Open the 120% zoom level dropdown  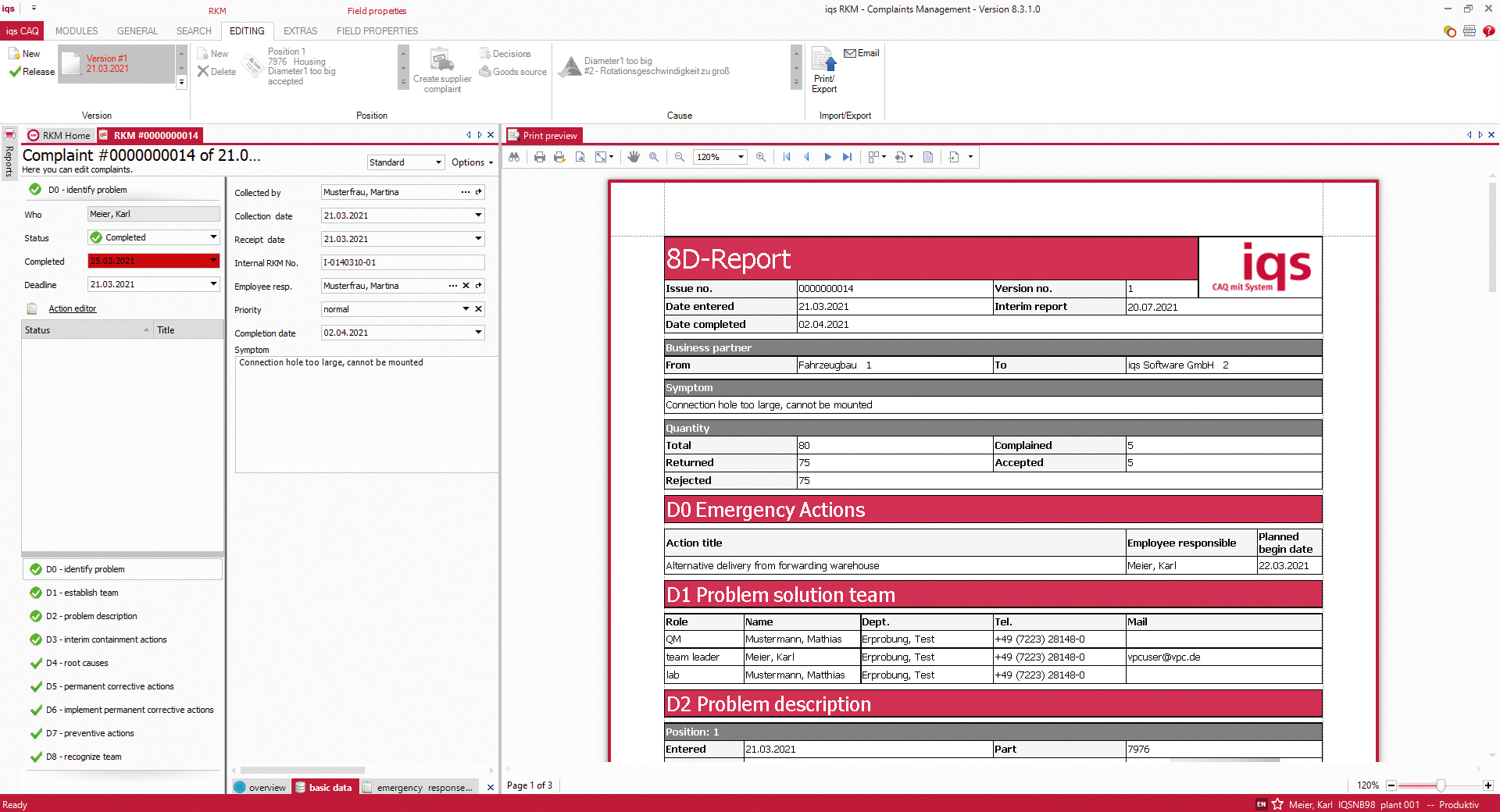pyautogui.click(x=740, y=157)
